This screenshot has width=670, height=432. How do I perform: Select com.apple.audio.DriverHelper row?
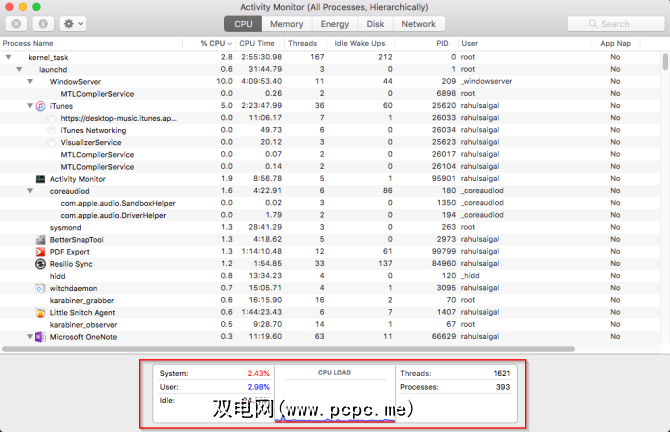tap(330, 215)
